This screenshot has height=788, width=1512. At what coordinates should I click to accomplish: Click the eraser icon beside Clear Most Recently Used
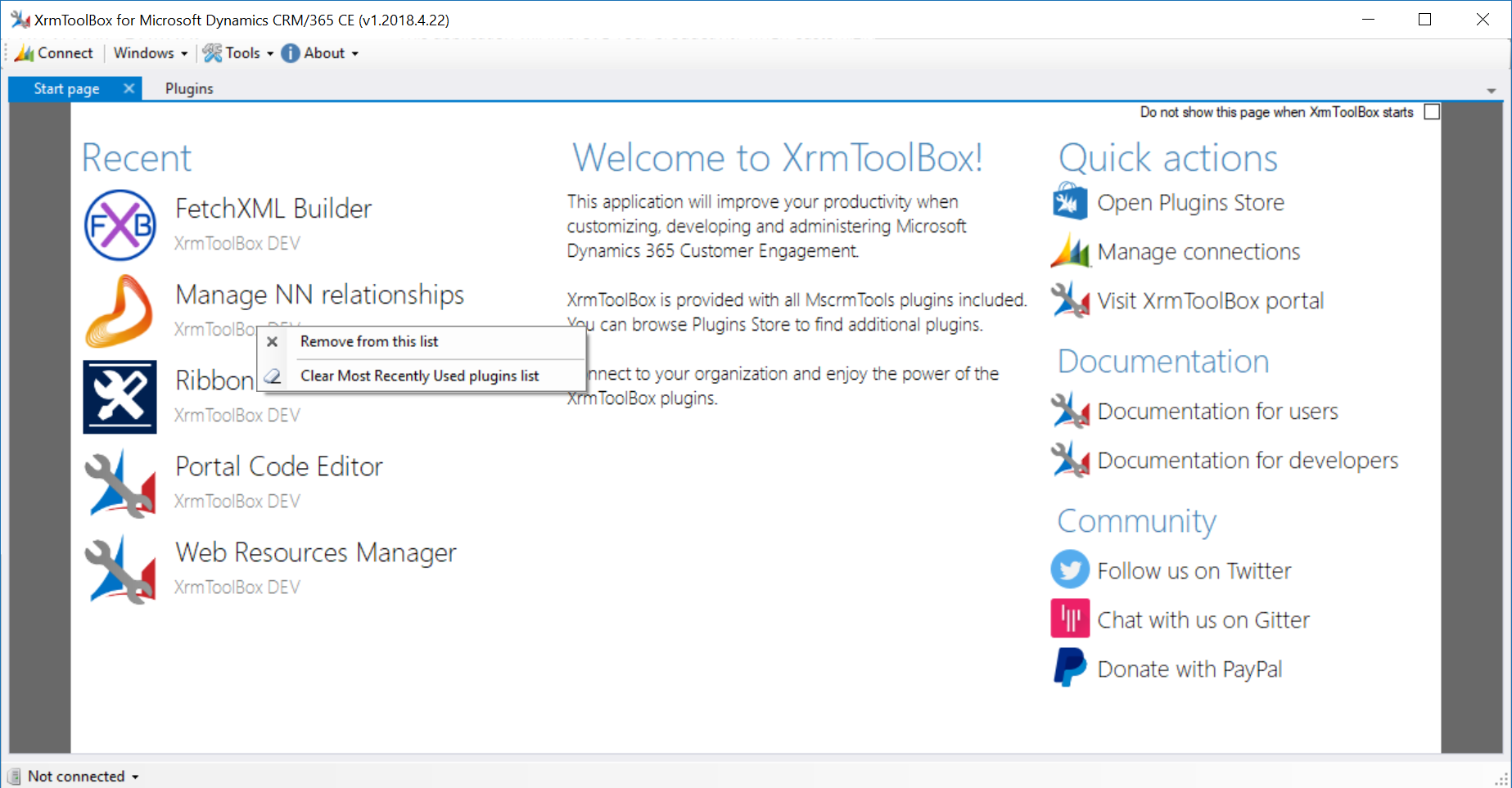click(273, 376)
